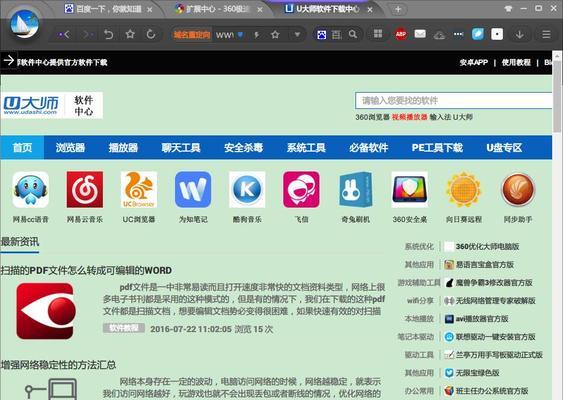Click the 360浏览器 hot search link

coord(372,117)
